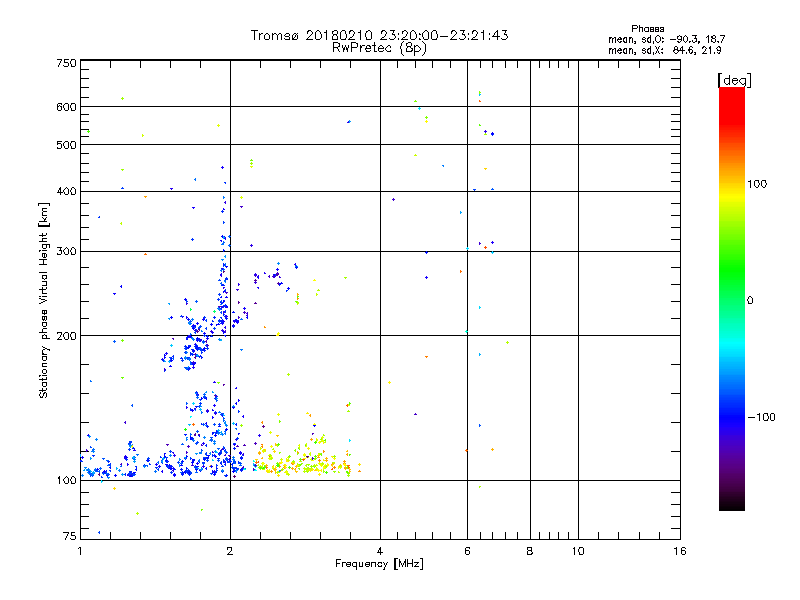Click the y-axis tick label '400'
Screen dimensions: 800x600
pyautogui.click(x=66, y=191)
